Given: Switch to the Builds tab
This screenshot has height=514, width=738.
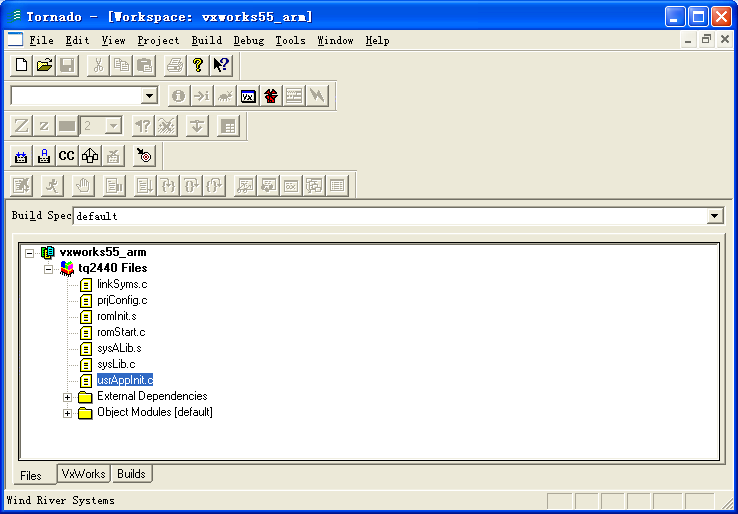Looking at the screenshot, I should pos(131,474).
